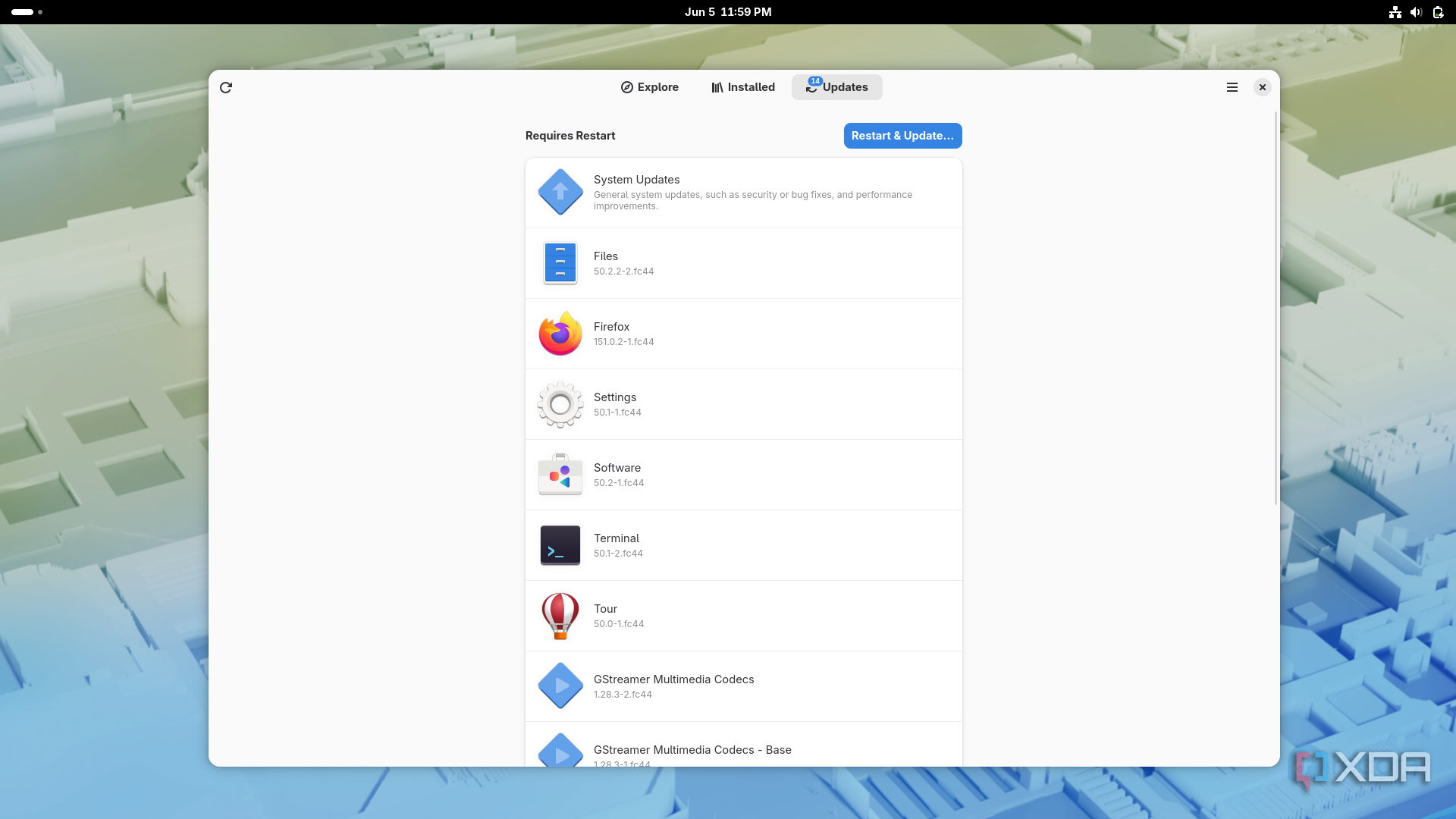Open the GStreamer Multimedia Codecs - Base row
Viewport: 1456px width, 819px height.
pyautogui.click(x=744, y=744)
